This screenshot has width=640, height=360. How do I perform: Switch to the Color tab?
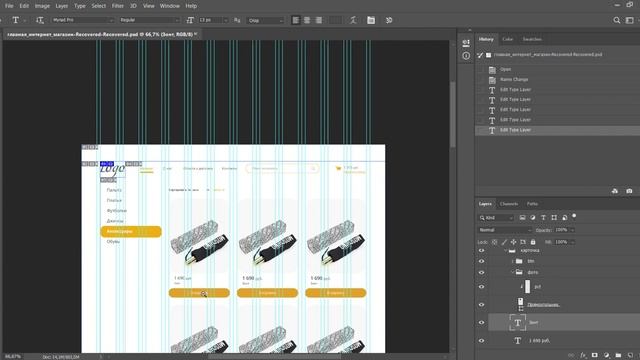[x=507, y=39]
